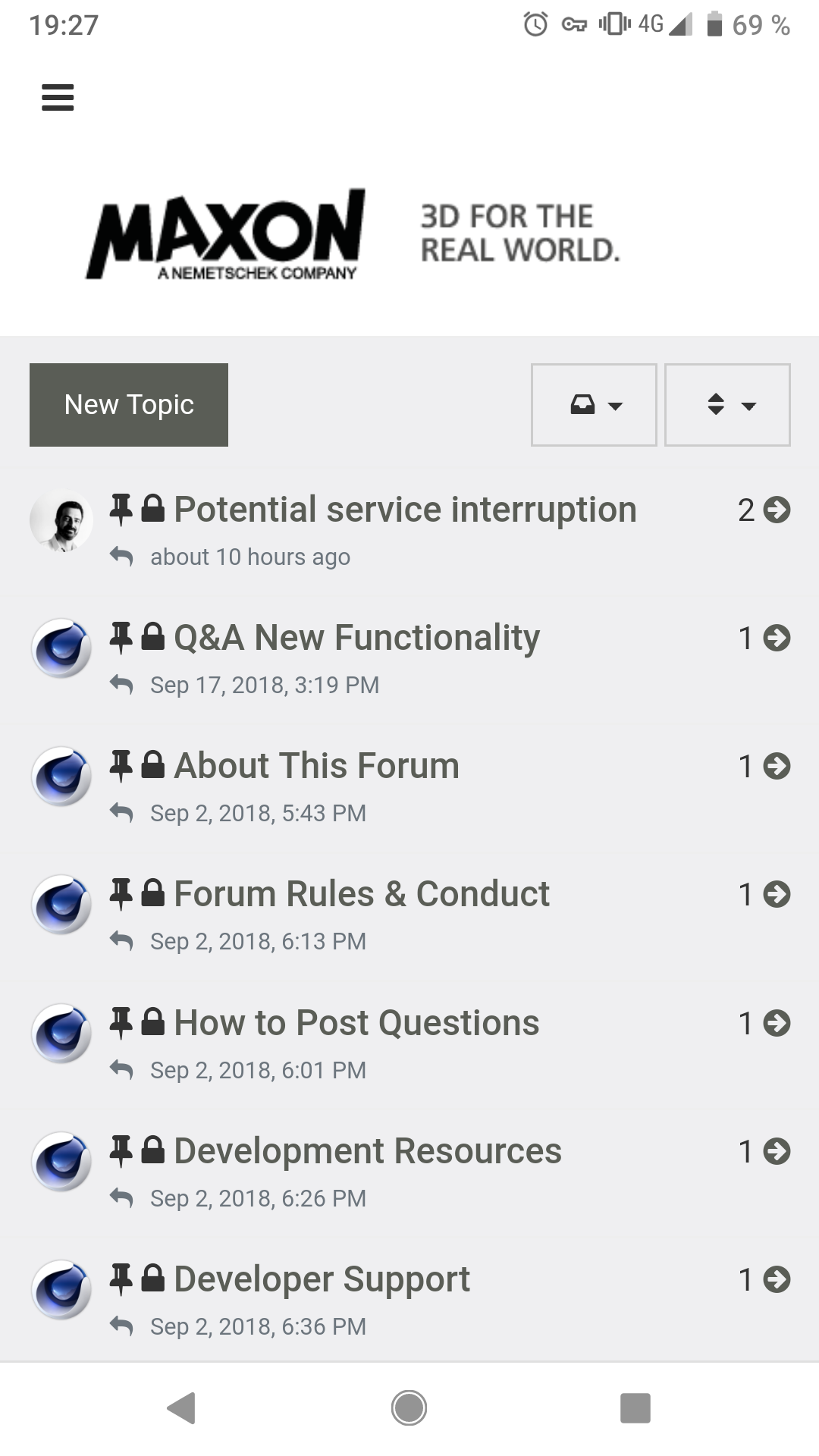Create a New Topic

click(129, 405)
